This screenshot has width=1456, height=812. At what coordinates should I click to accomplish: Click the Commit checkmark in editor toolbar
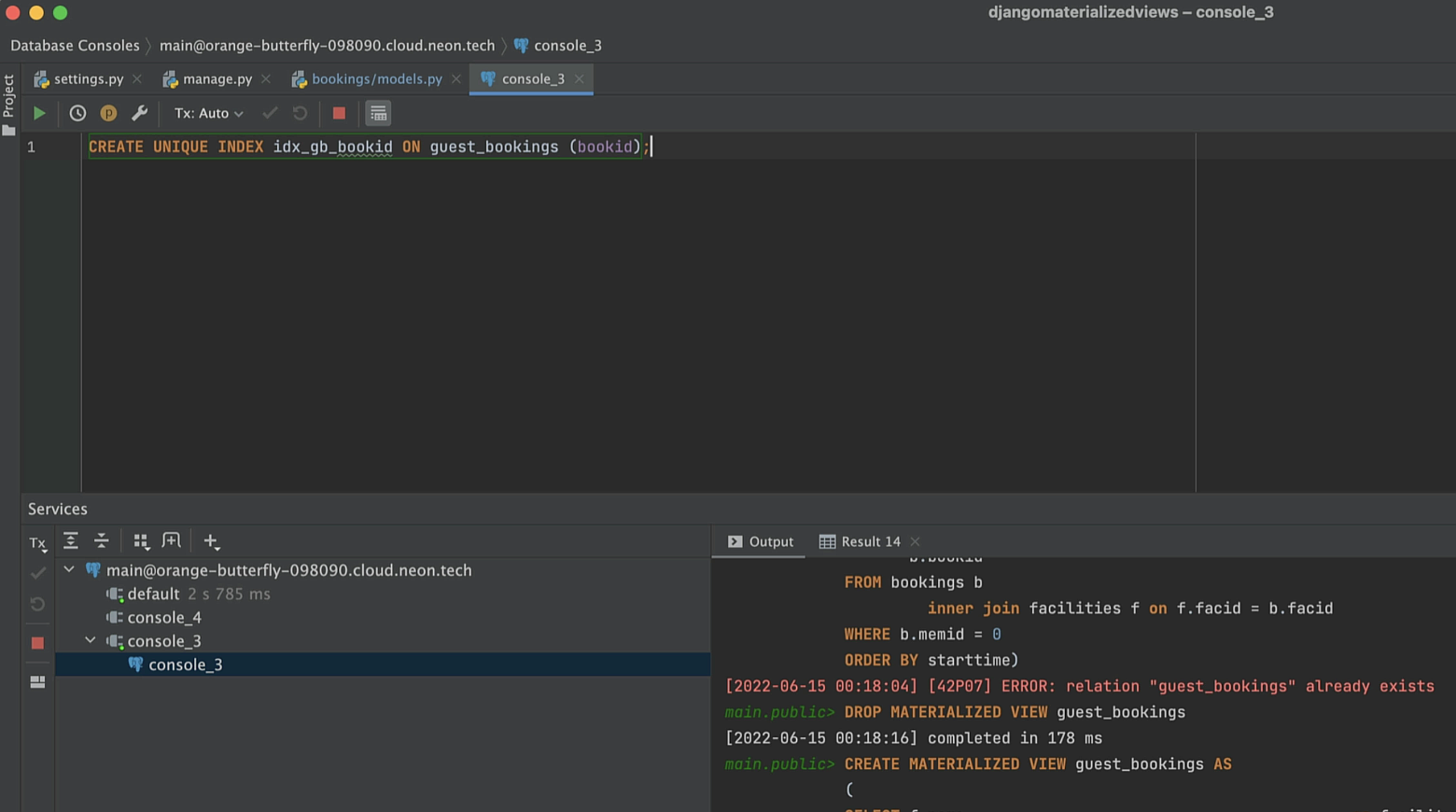click(270, 113)
